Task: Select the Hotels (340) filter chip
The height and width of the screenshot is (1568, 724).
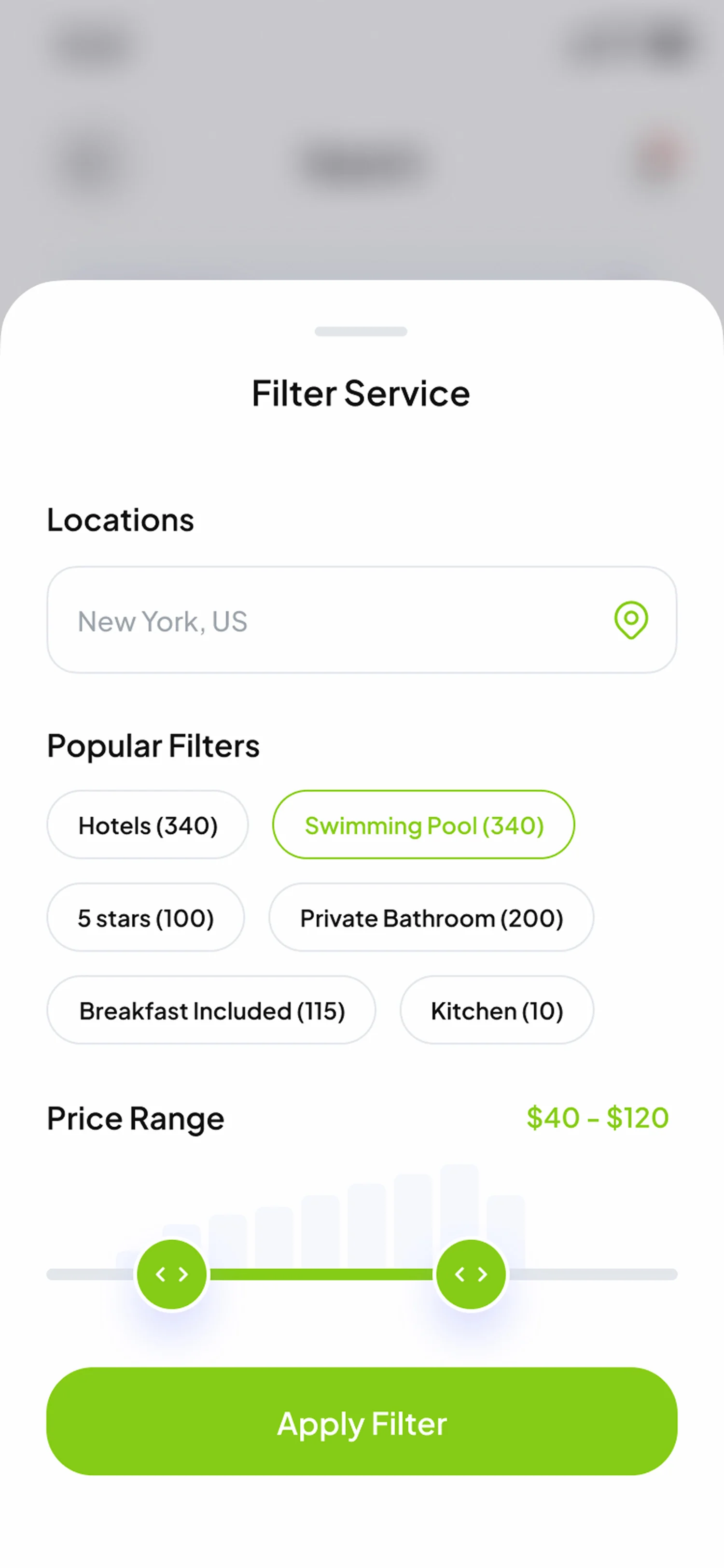Action: click(x=147, y=825)
